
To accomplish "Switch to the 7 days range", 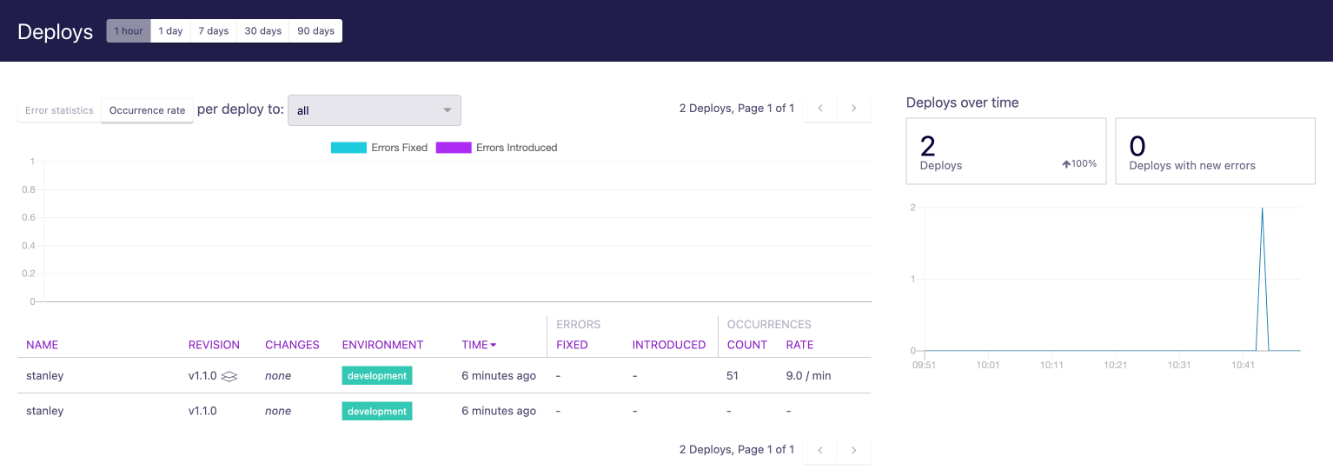I will [213, 31].
